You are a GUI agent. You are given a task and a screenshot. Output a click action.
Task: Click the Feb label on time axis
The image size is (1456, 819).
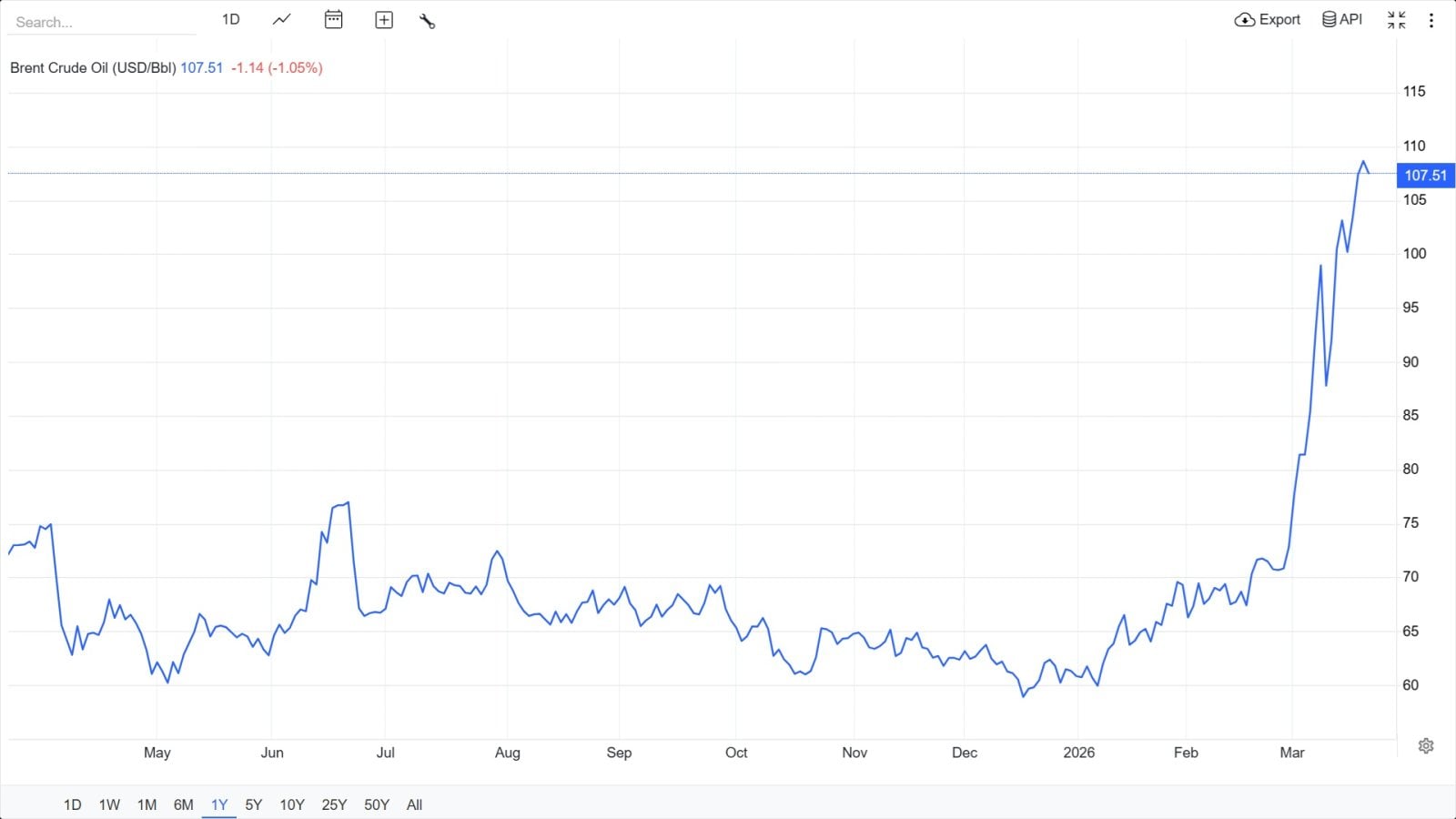point(1186,753)
